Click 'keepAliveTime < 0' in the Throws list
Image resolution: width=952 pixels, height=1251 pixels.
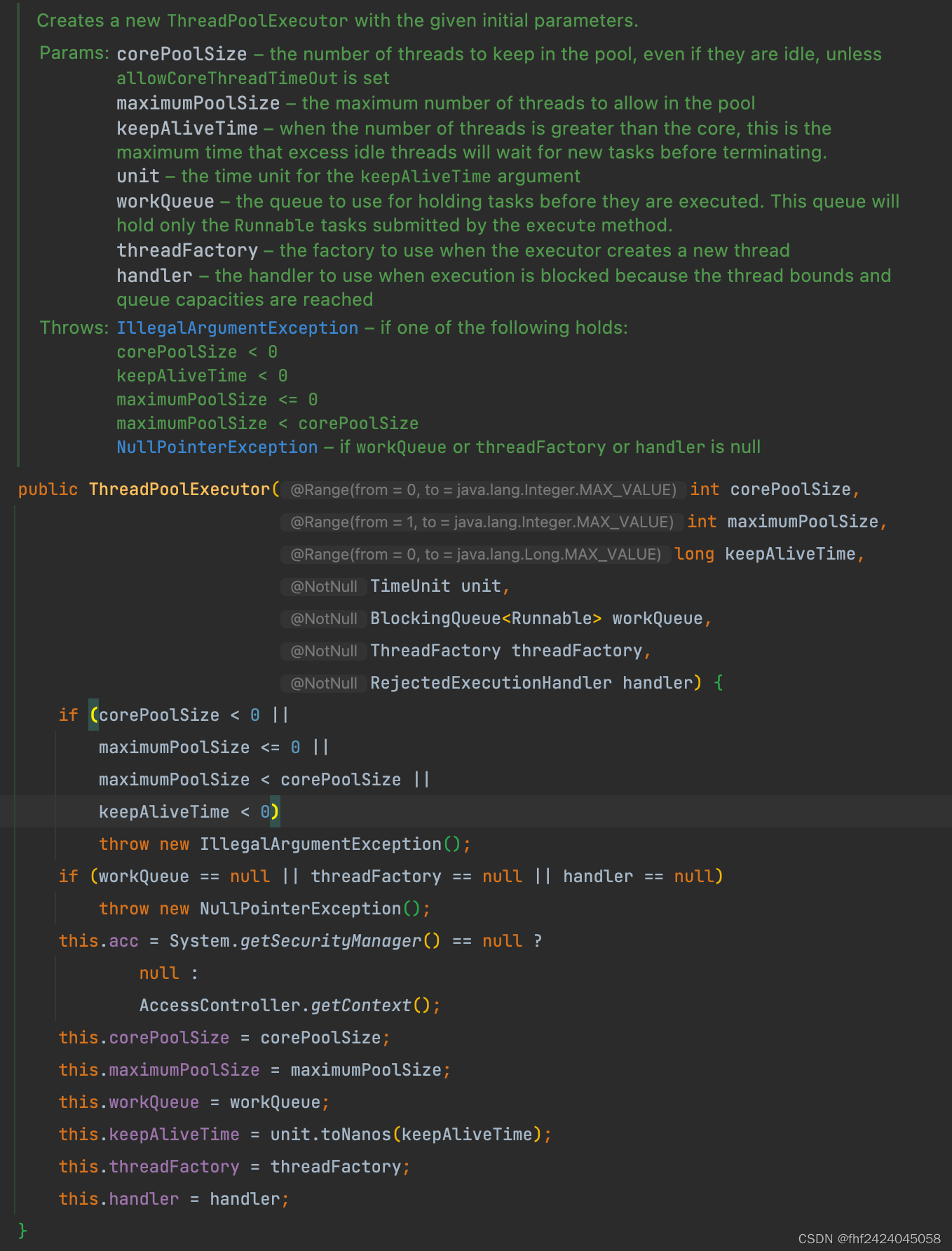click(202, 375)
